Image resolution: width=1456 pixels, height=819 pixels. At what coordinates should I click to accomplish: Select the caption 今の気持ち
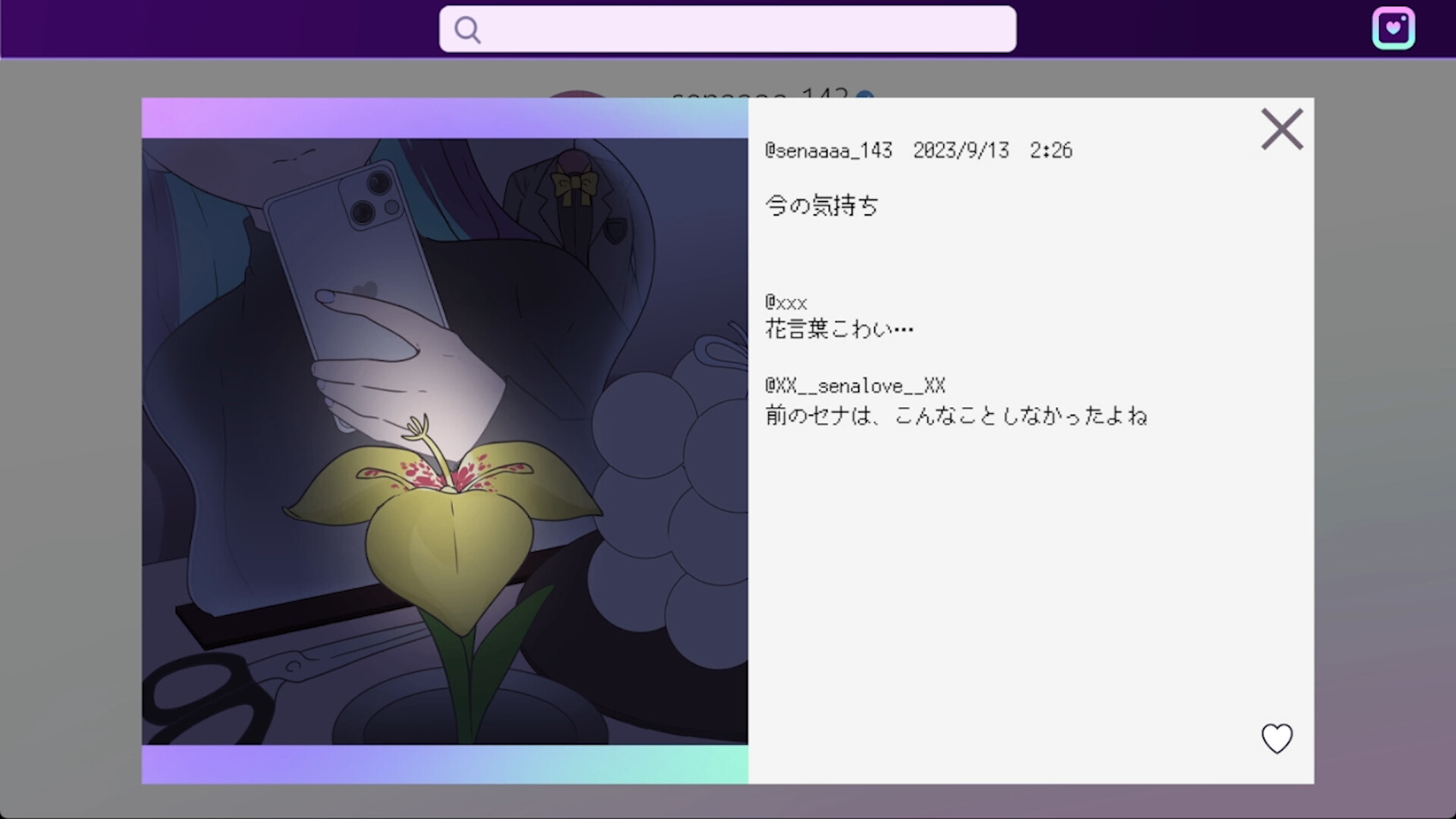point(821,206)
